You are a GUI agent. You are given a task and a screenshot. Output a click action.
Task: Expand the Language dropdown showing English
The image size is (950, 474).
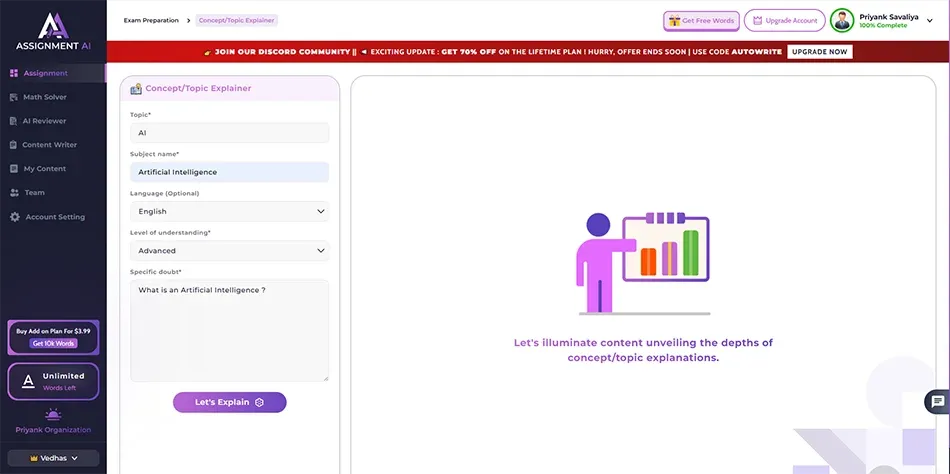(x=229, y=212)
